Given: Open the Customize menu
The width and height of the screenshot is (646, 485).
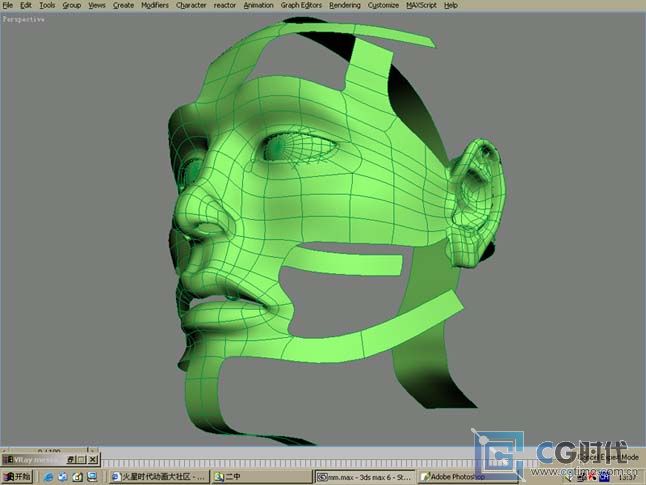Looking at the screenshot, I should [383, 5].
